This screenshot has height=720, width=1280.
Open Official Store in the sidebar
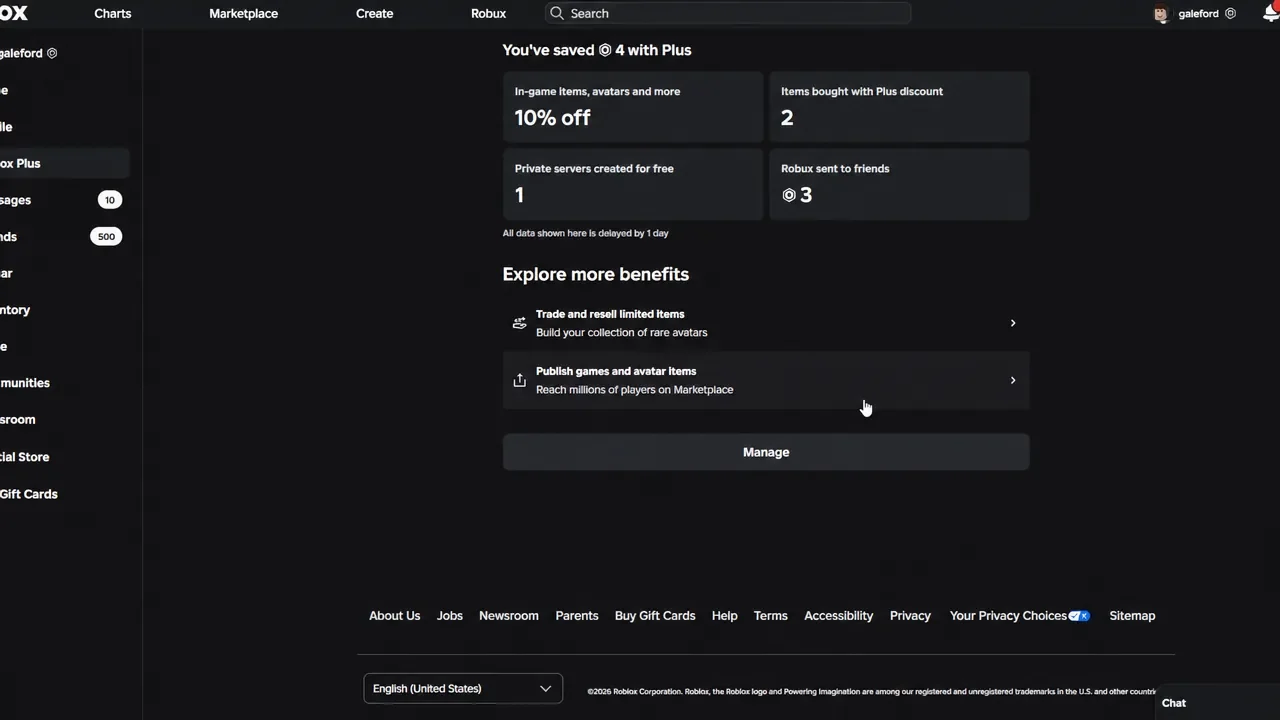coord(25,457)
